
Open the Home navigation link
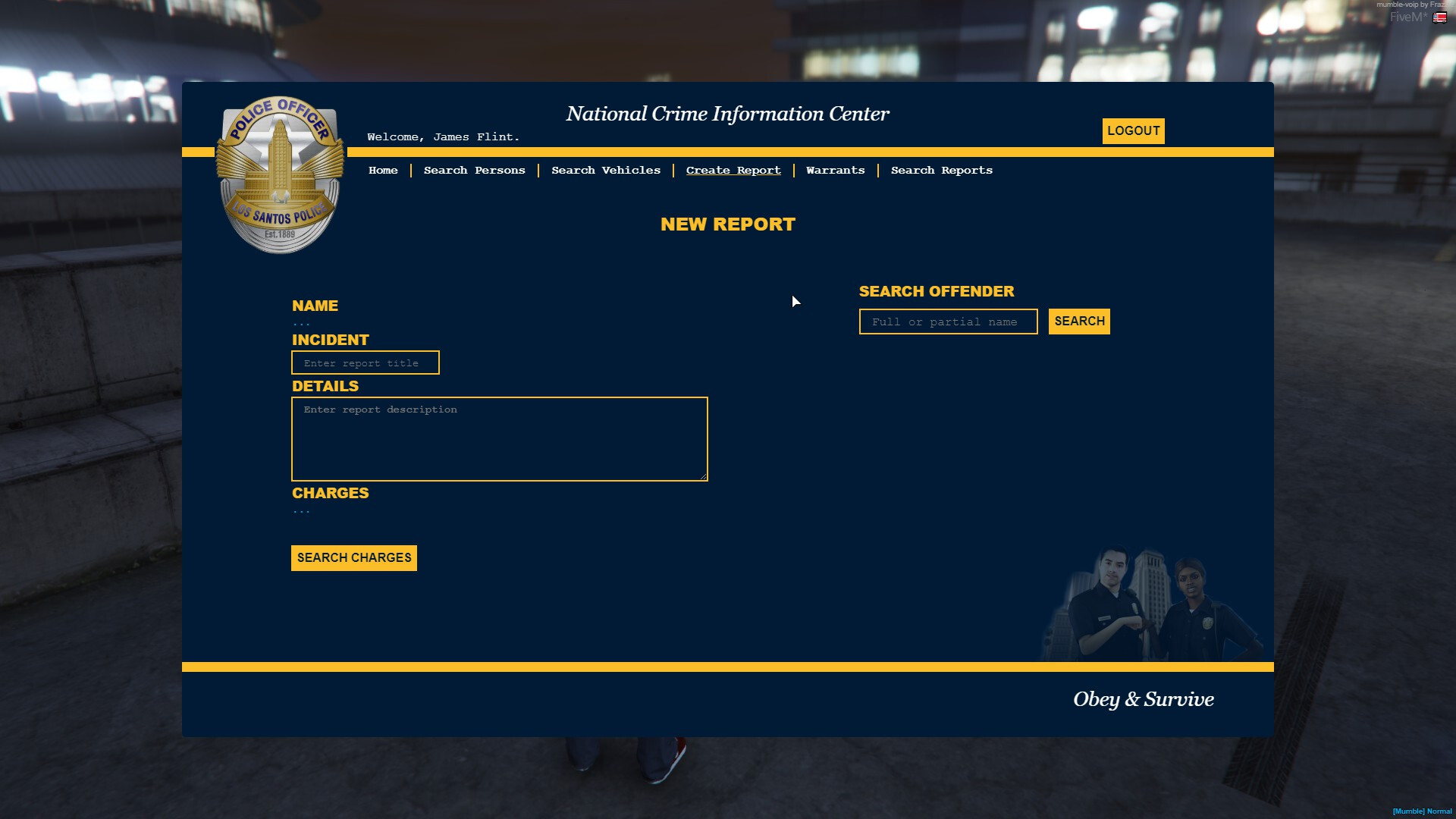[x=383, y=171]
